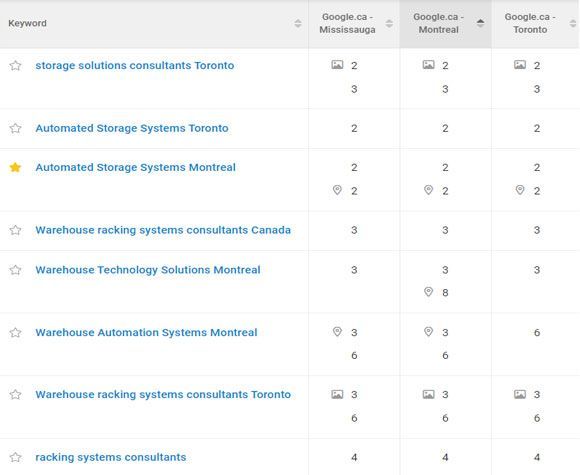Click map pin icon in Toronto column for Automated Storage Systems Montreal
Image resolution: width=580 pixels, height=475 pixels.
(x=520, y=190)
